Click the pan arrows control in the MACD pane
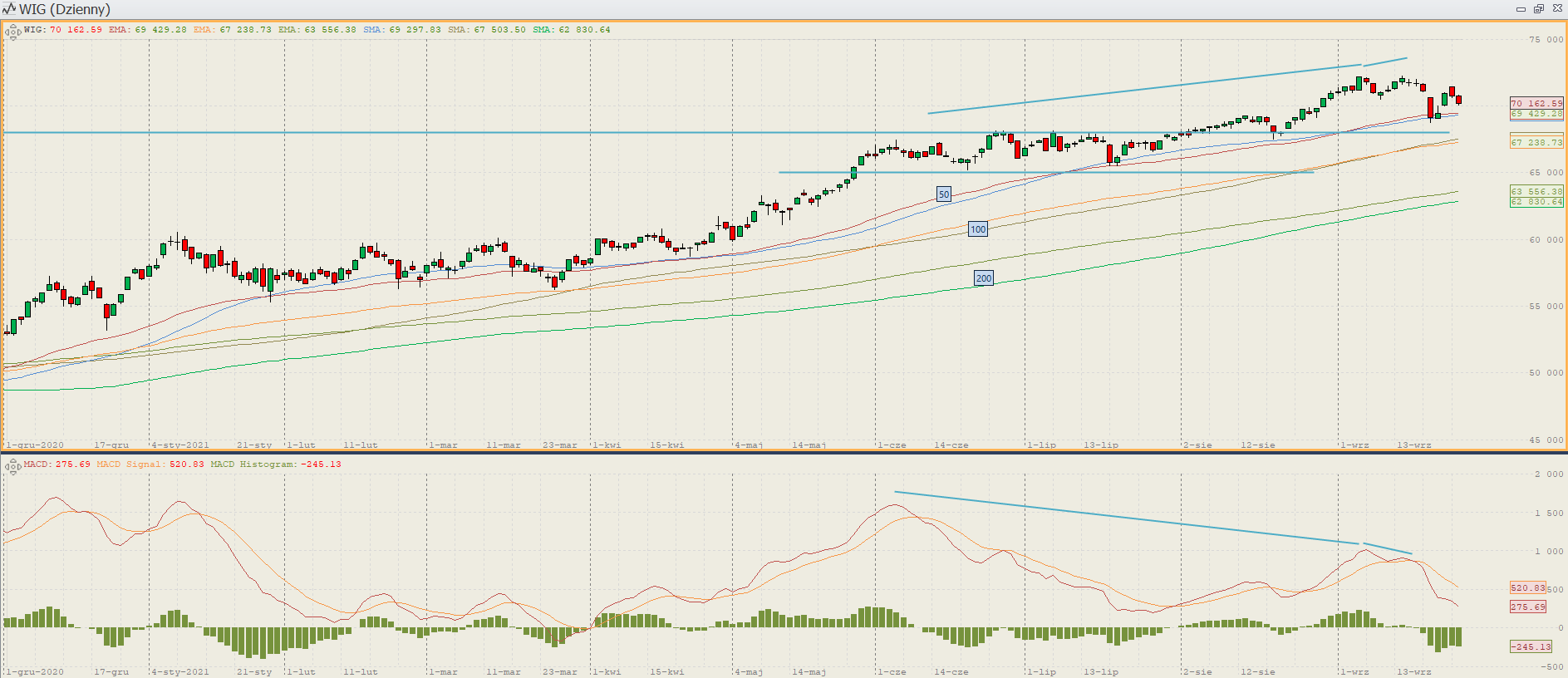The height and width of the screenshot is (678, 1568). point(12,467)
